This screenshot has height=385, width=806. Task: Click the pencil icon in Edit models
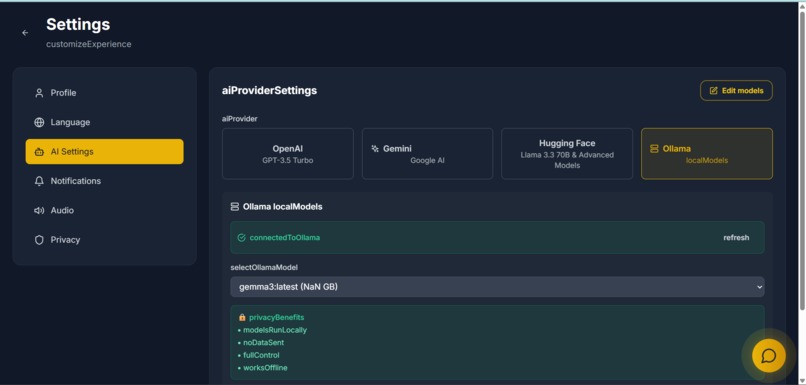pos(713,90)
